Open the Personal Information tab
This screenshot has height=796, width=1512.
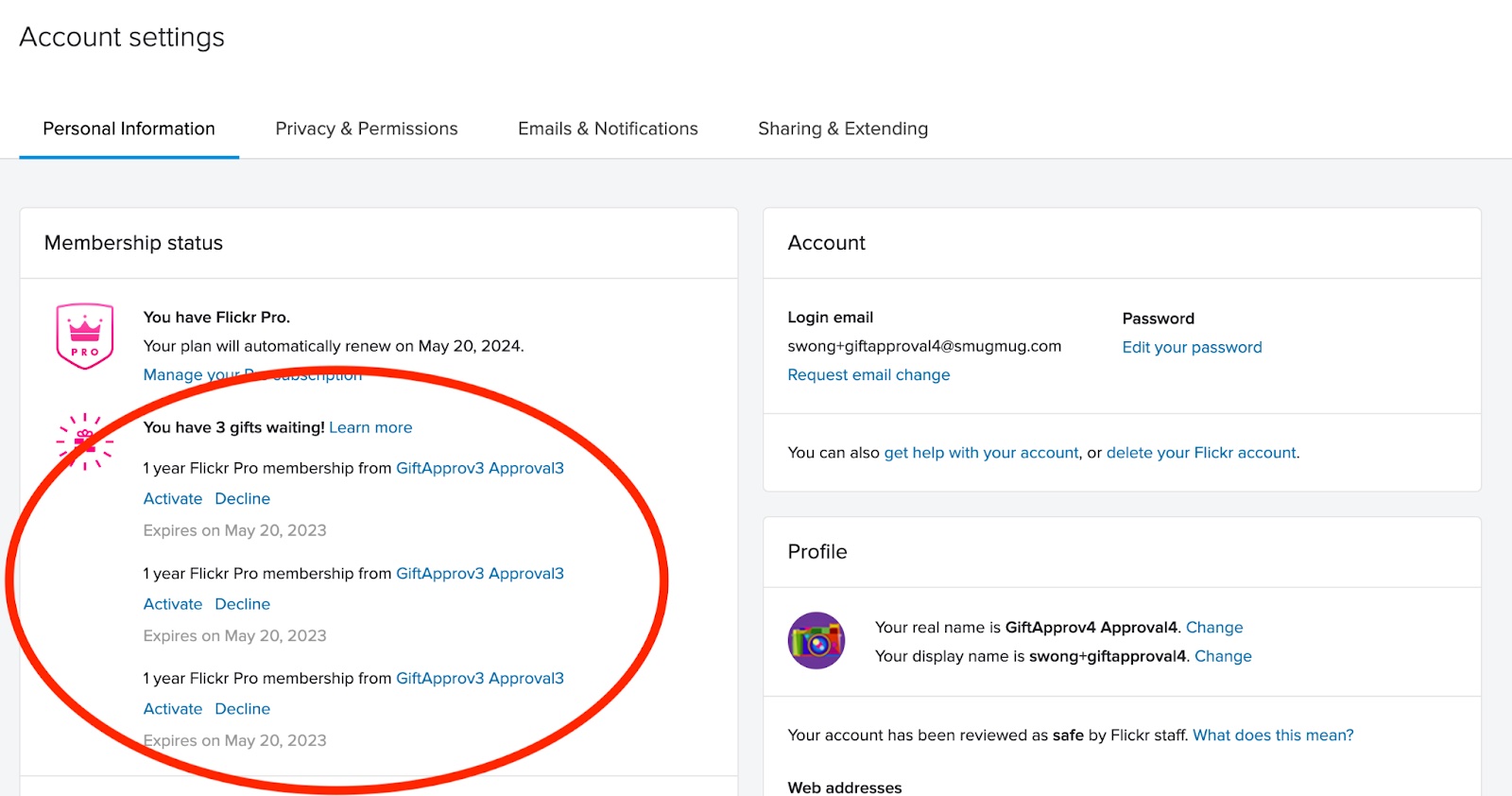129,129
